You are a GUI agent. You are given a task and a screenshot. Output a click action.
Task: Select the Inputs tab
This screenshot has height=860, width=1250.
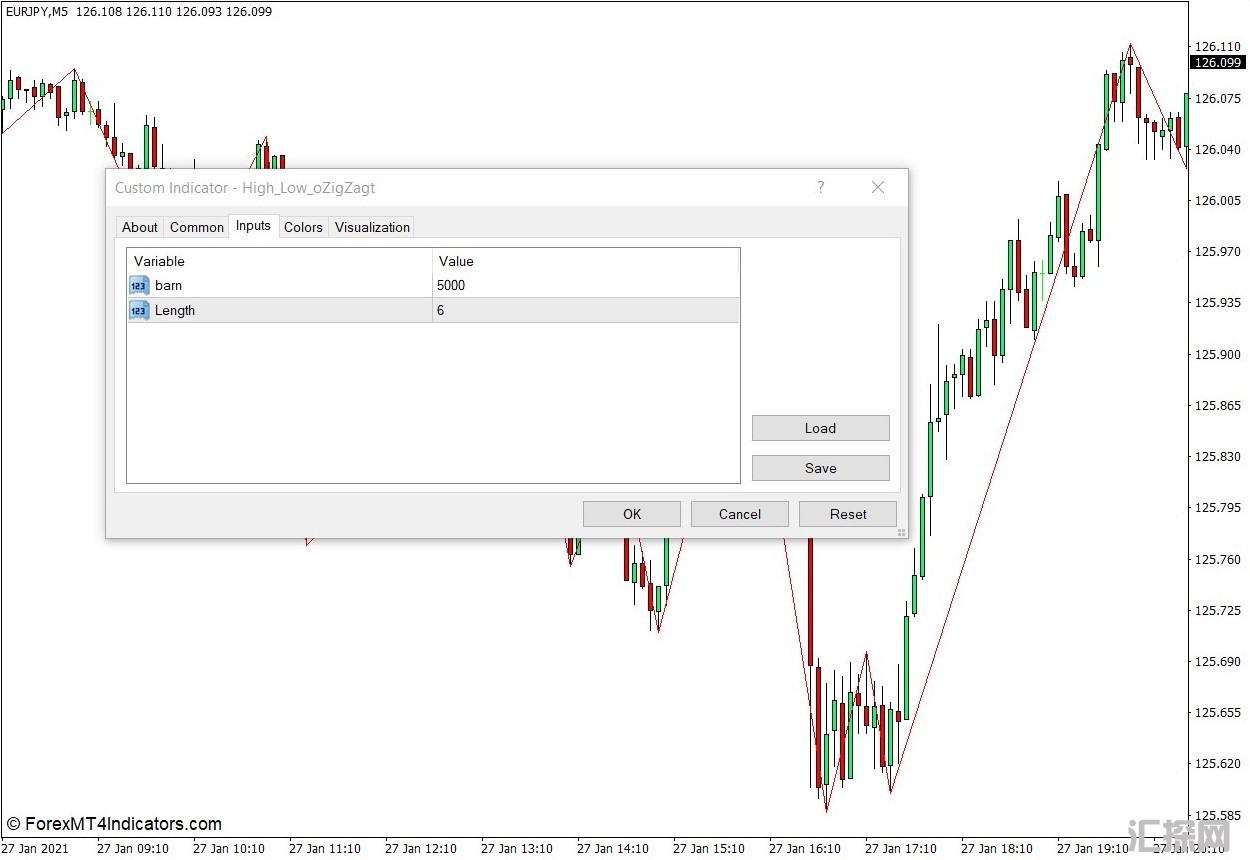click(253, 226)
